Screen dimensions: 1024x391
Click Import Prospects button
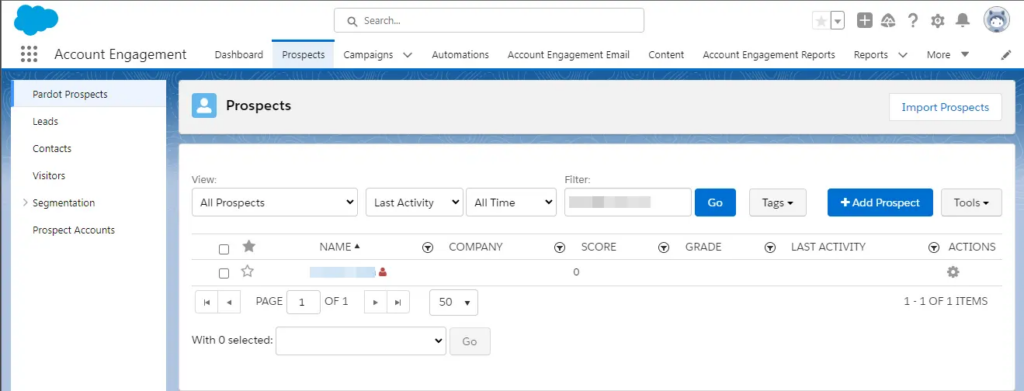945,107
